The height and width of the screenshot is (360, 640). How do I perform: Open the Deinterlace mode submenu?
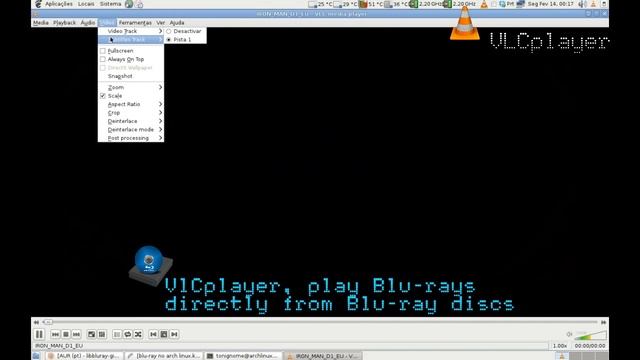[x=131, y=129]
